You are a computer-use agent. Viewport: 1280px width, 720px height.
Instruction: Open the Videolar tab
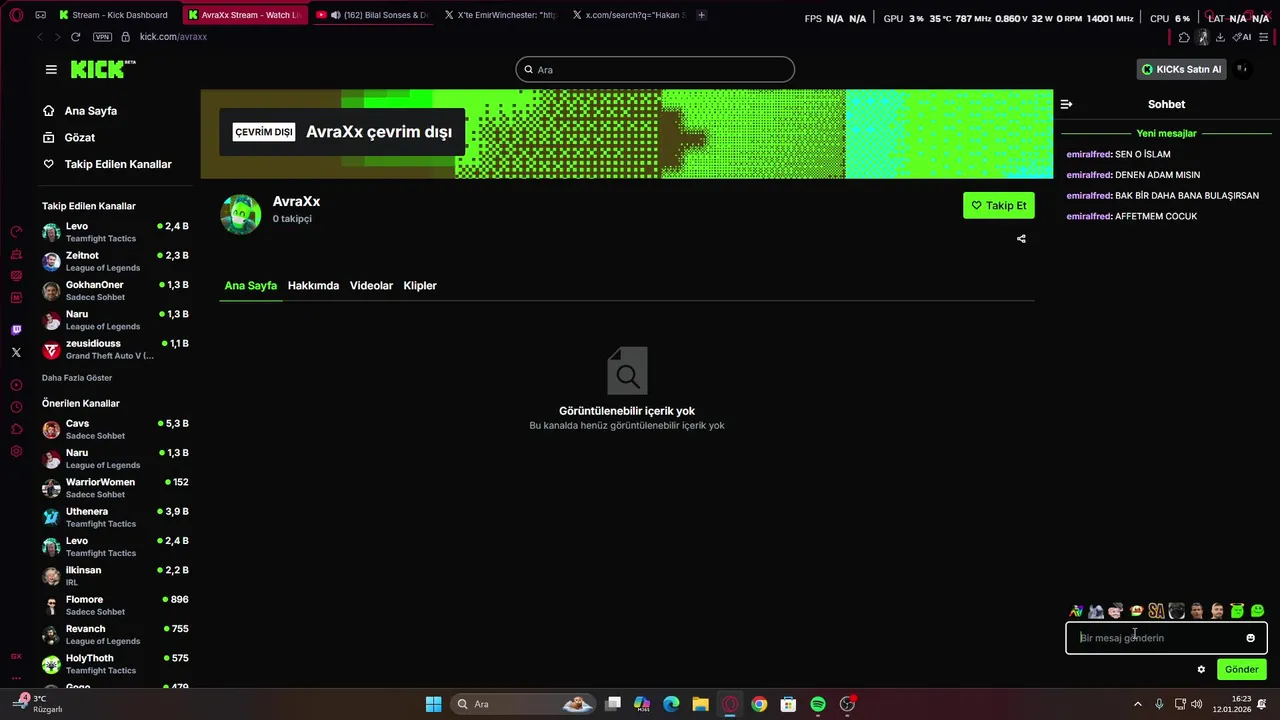[x=371, y=286]
